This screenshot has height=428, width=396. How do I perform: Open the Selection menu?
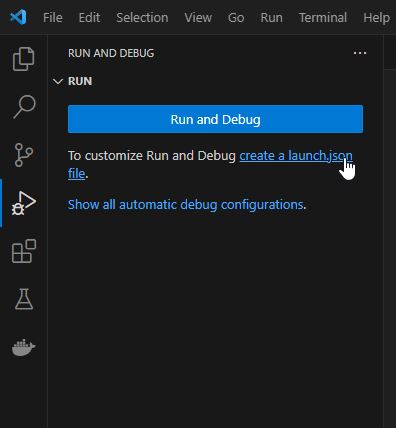142,17
